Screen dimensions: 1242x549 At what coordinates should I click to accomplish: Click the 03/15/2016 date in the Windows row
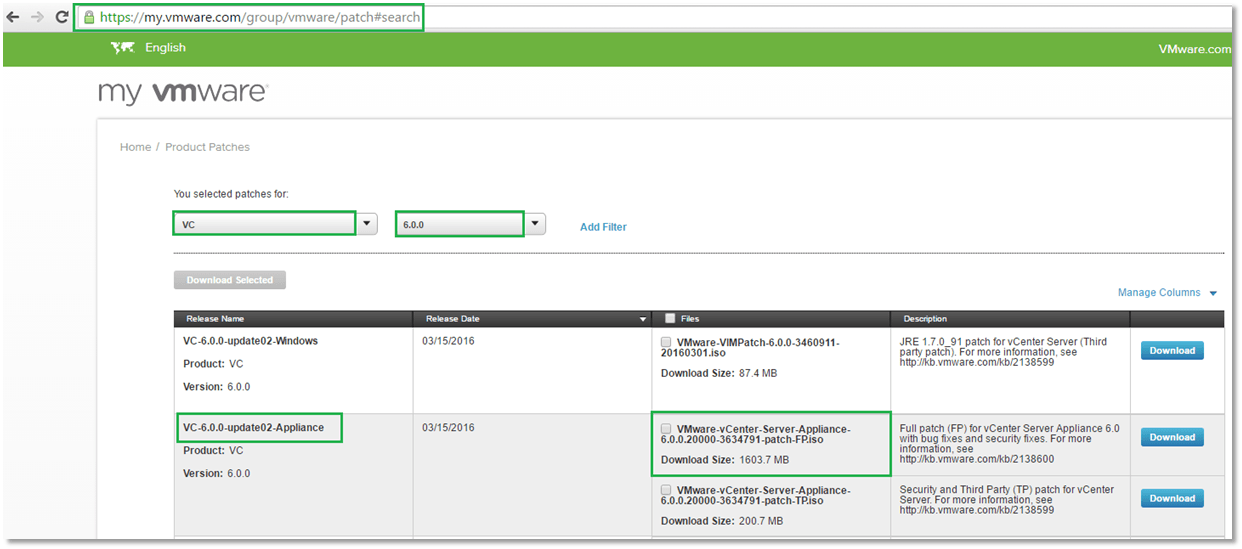pos(448,341)
